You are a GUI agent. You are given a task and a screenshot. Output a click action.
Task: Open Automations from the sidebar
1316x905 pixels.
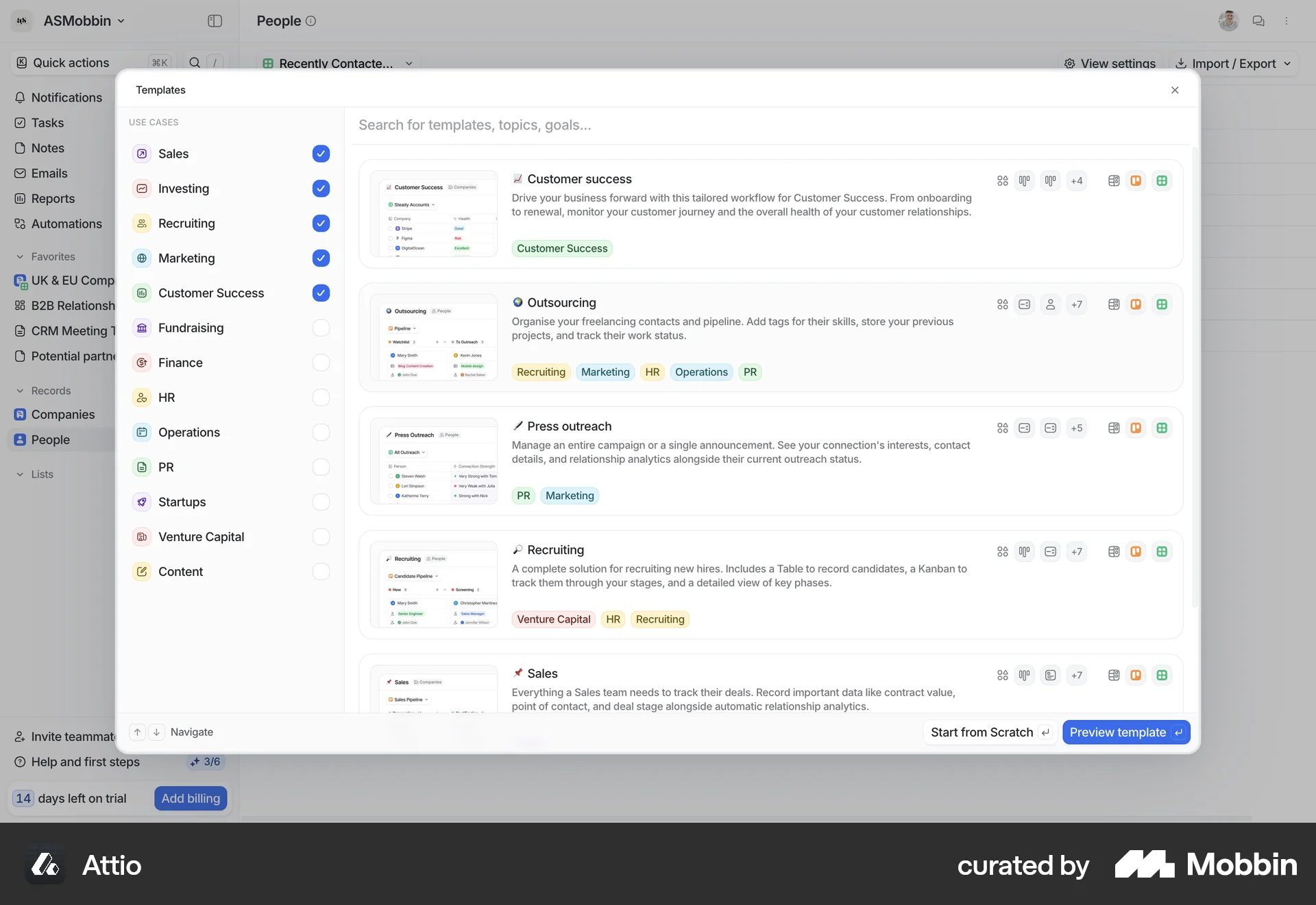coord(67,224)
